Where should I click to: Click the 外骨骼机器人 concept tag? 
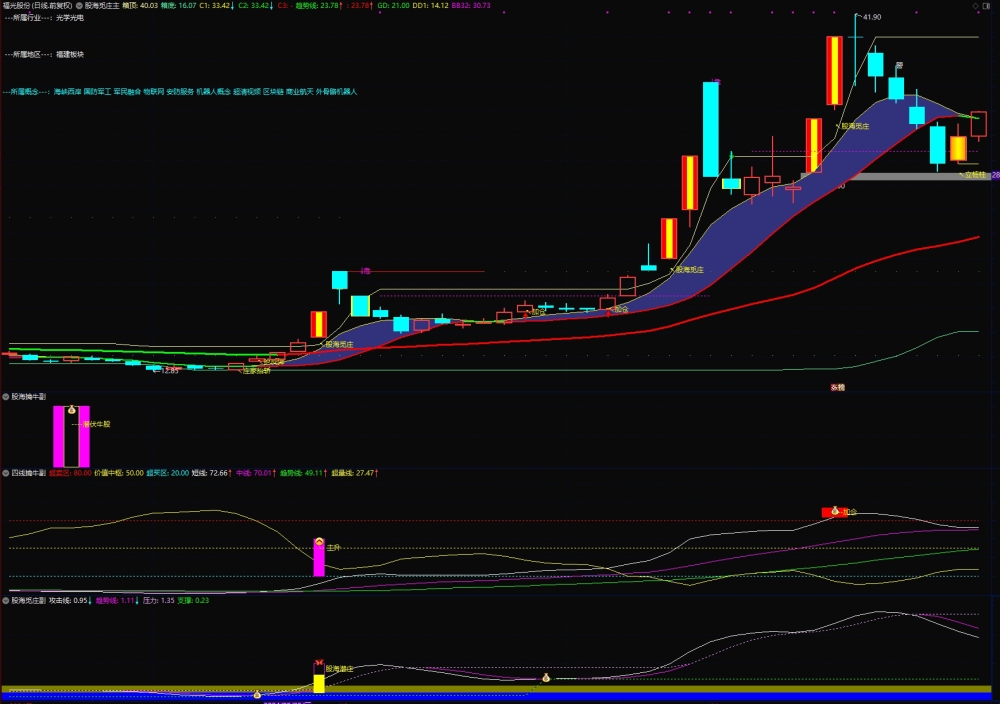336,92
